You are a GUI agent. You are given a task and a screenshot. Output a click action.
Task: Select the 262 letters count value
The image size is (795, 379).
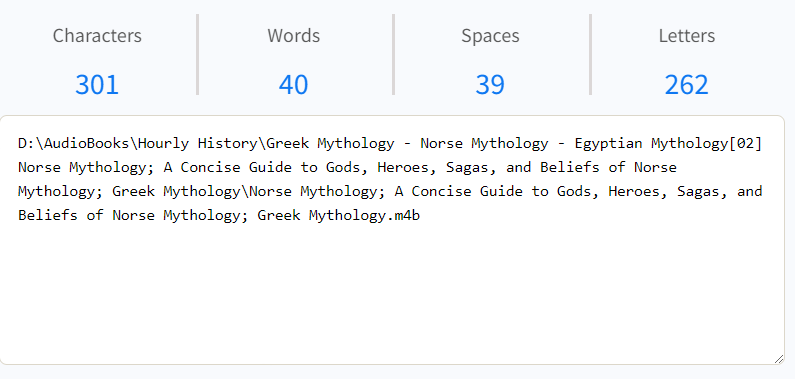pyautogui.click(x=686, y=84)
